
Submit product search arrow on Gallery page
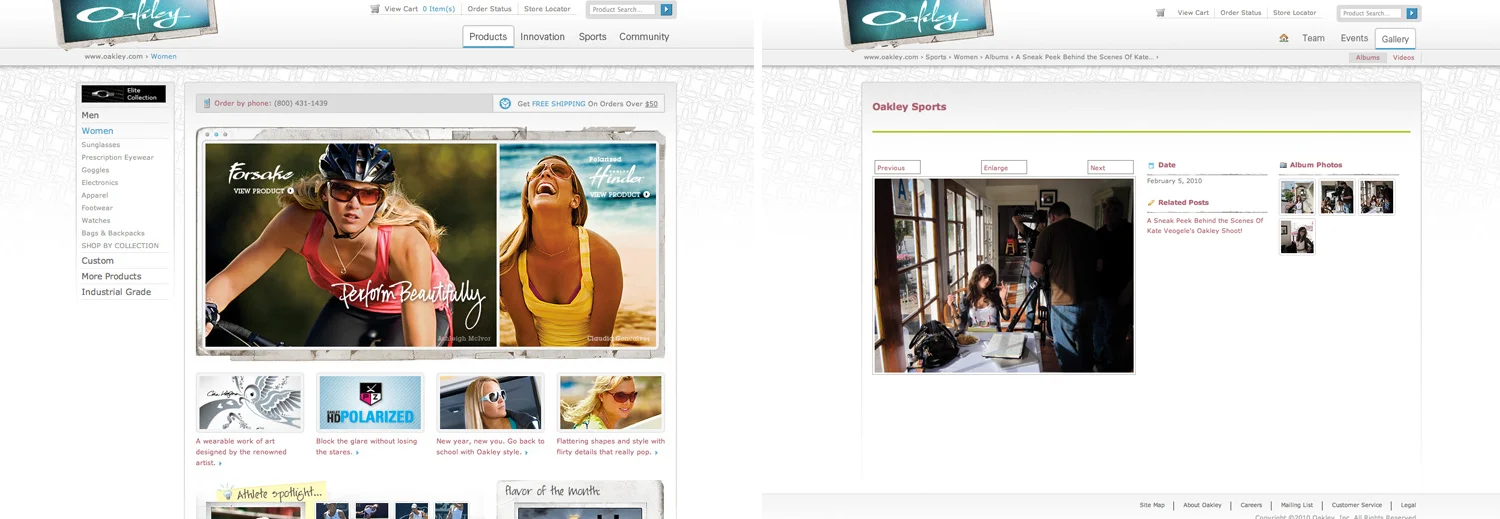(x=1412, y=13)
